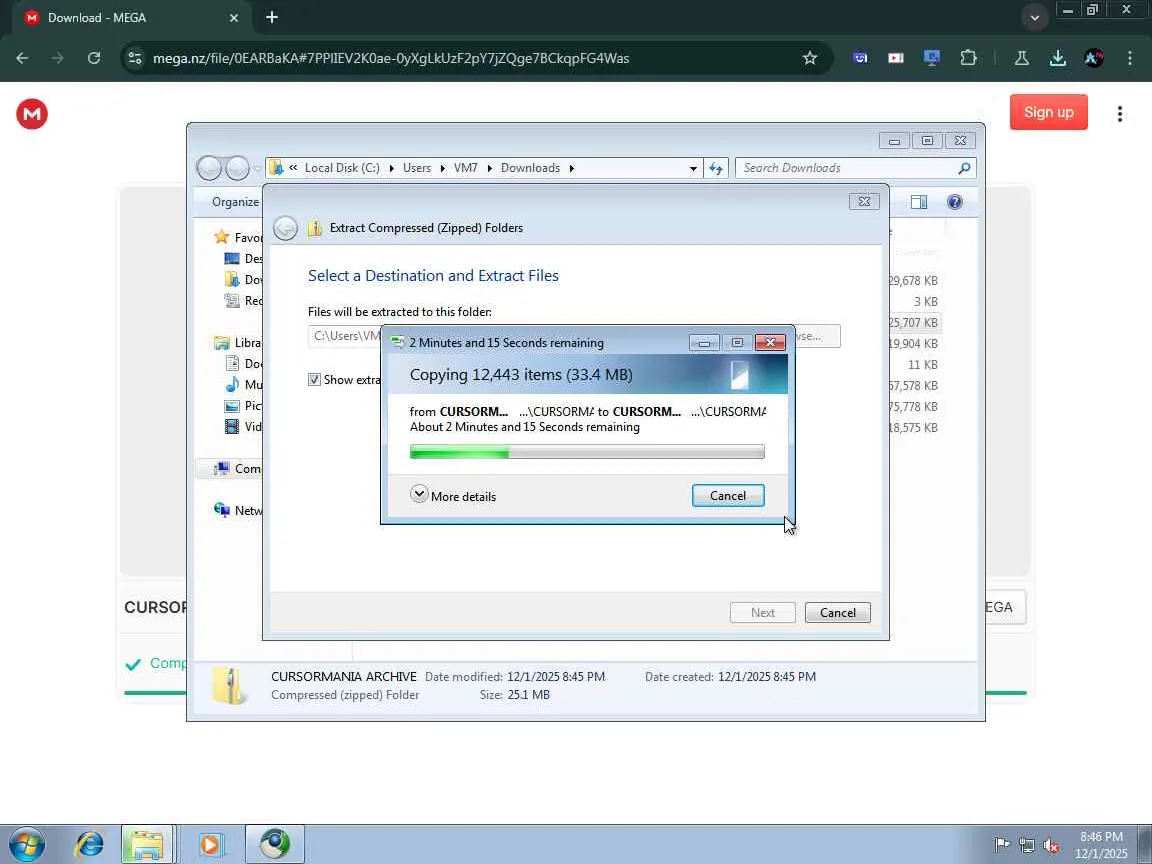The height and width of the screenshot is (864, 1152).
Task: Click the 57,578 KB file size entry
Action: (x=913, y=386)
